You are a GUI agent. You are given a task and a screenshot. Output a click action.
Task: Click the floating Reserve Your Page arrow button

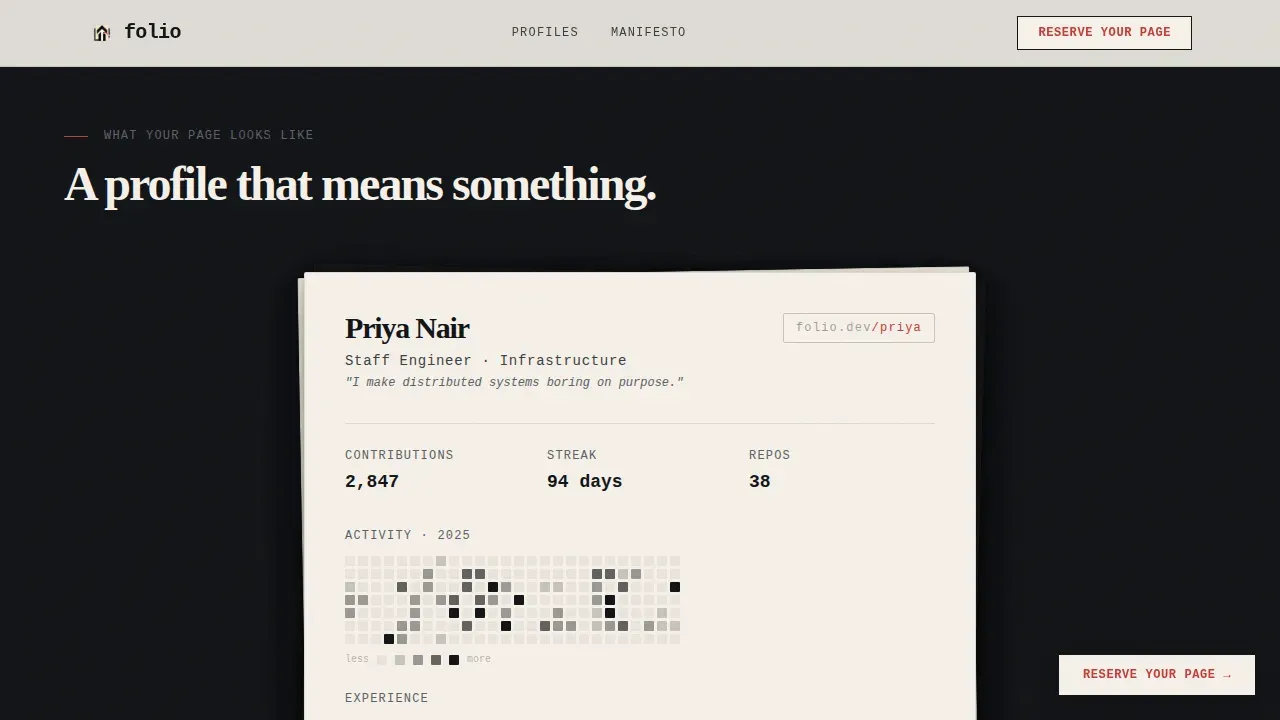pos(1157,675)
